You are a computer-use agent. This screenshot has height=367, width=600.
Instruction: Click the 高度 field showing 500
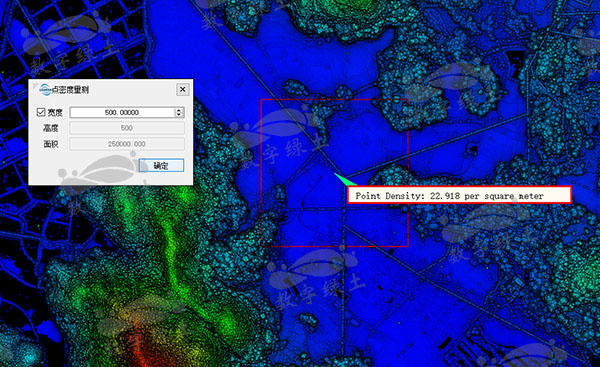127,128
